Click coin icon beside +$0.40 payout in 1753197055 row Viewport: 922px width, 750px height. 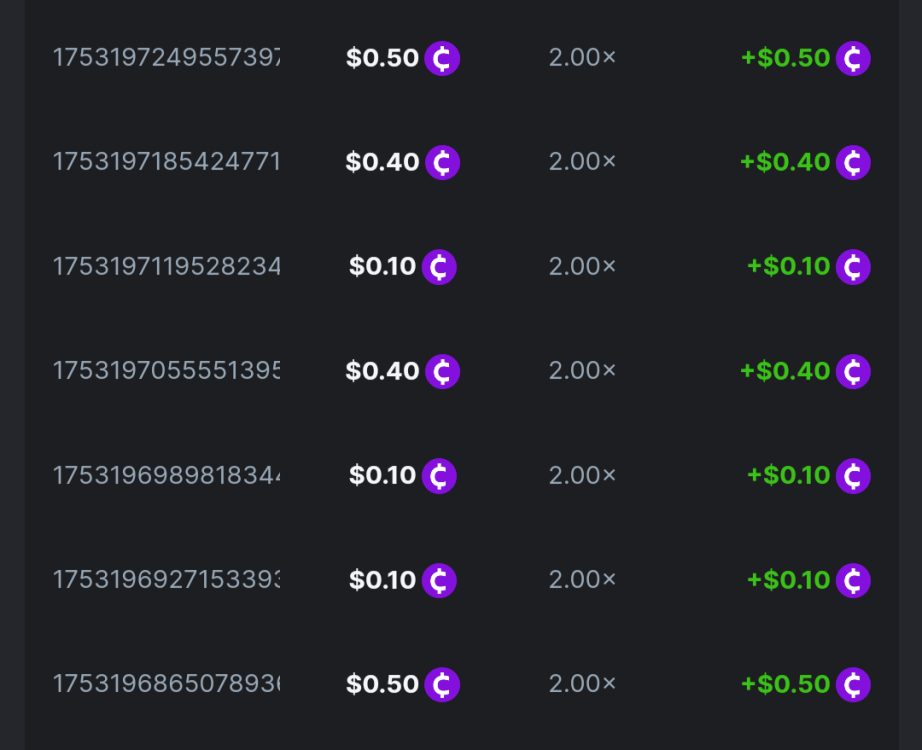click(x=853, y=371)
